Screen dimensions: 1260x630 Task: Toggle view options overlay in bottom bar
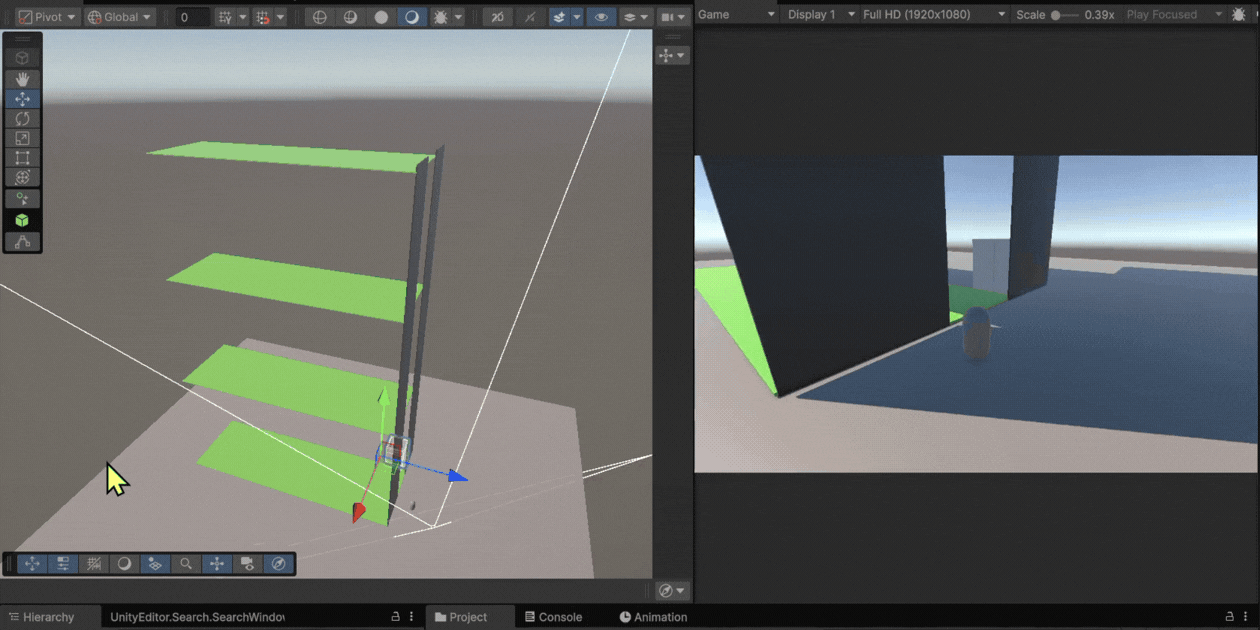(155, 564)
